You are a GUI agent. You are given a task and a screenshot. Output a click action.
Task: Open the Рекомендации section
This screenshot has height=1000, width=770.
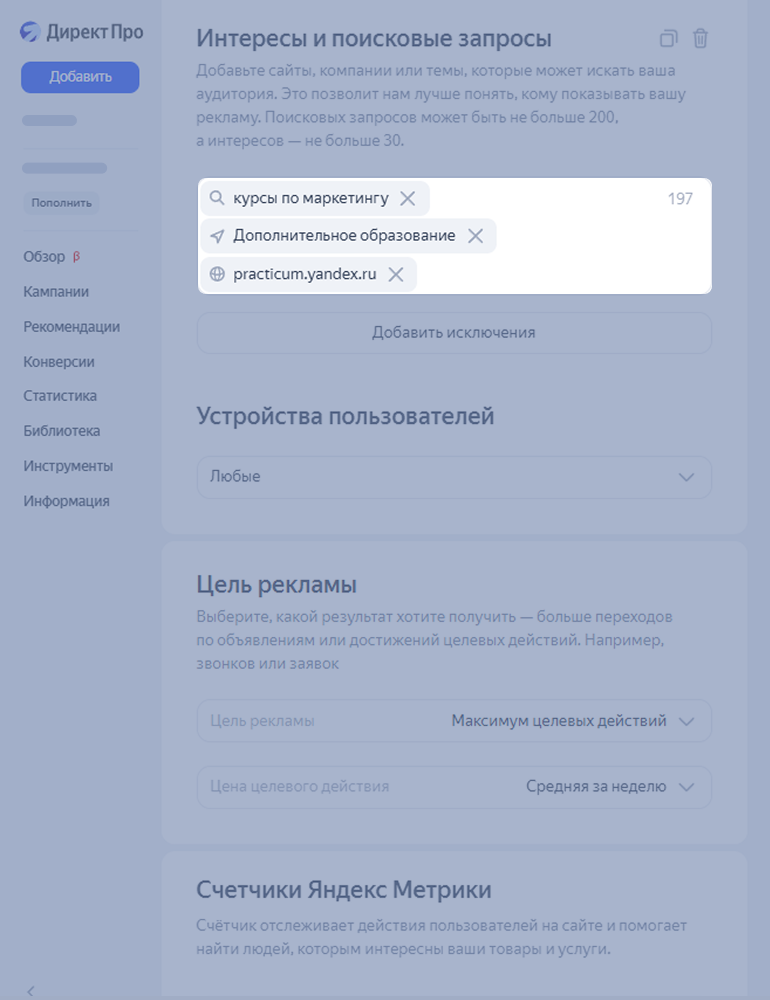point(71,327)
